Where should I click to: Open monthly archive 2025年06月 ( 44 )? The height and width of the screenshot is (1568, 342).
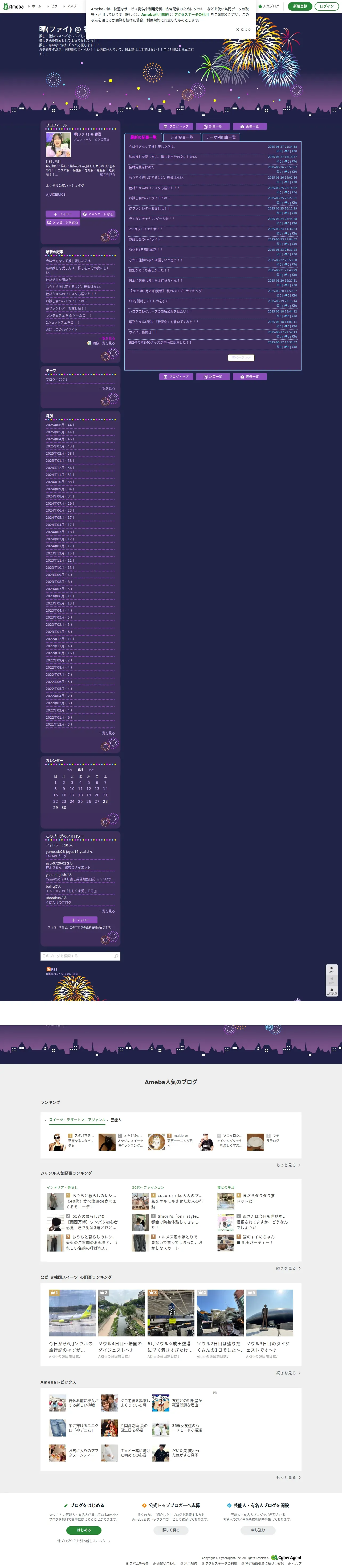pos(60,425)
